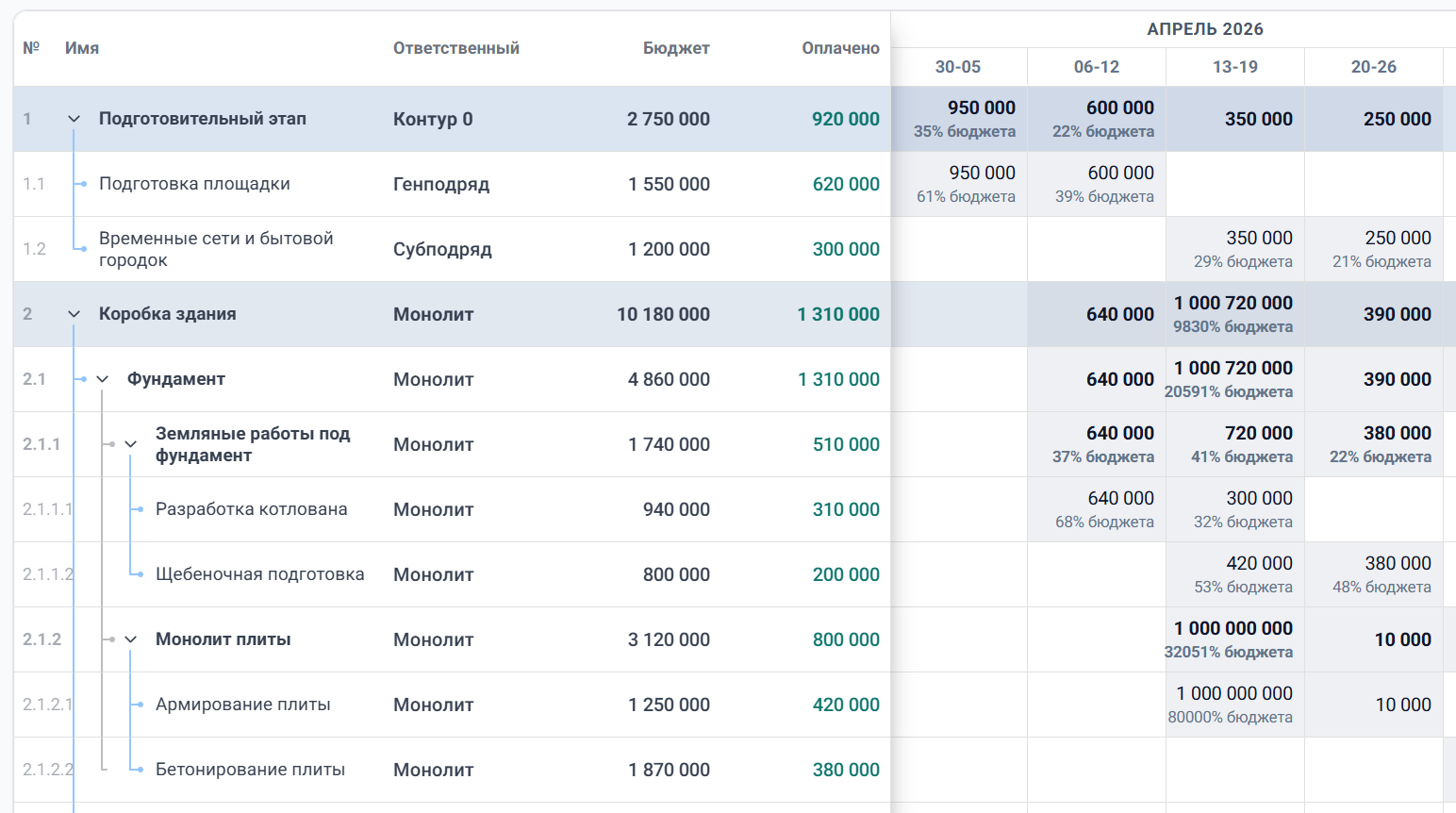This screenshot has width=1456, height=813.
Task: Select the Подготовительный этап row name
Action: click(x=203, y=119)
